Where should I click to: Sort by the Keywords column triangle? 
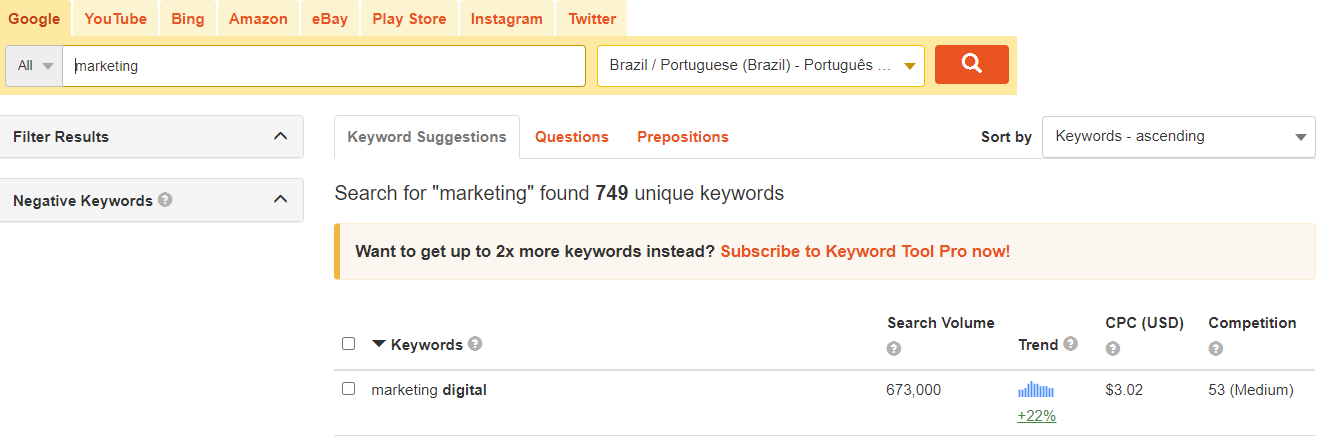tap(378, 344)
